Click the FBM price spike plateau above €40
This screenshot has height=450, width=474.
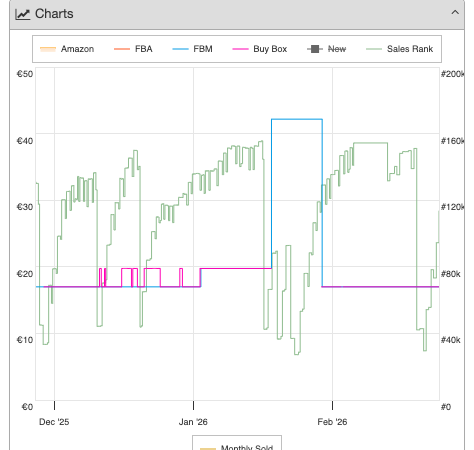(x=297, y=119)
